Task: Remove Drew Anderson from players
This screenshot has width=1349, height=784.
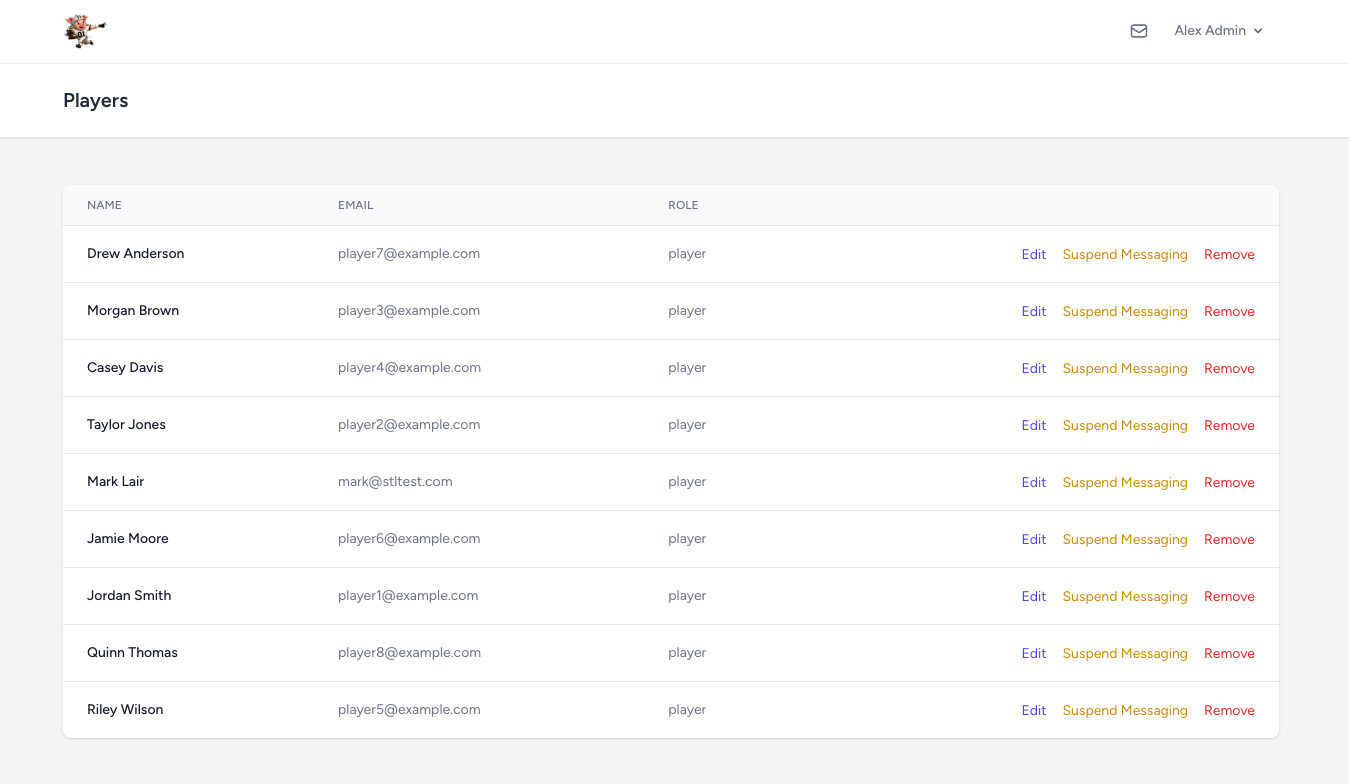Action: [x=1229, y=254]
